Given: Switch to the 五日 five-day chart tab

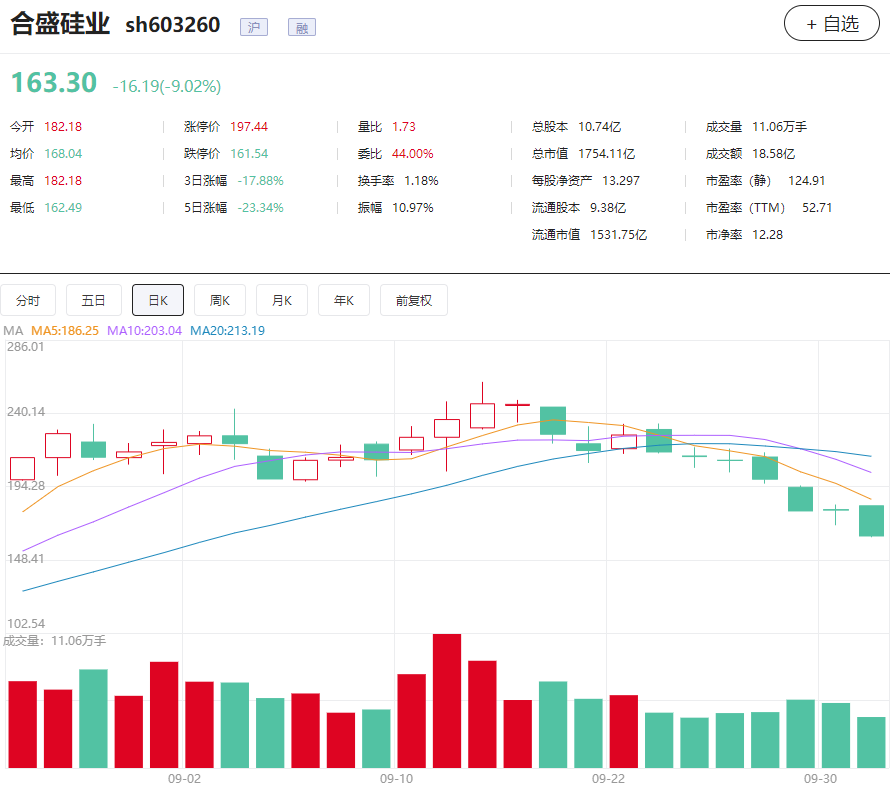Looking at the screenshot, I should point(94,300).
